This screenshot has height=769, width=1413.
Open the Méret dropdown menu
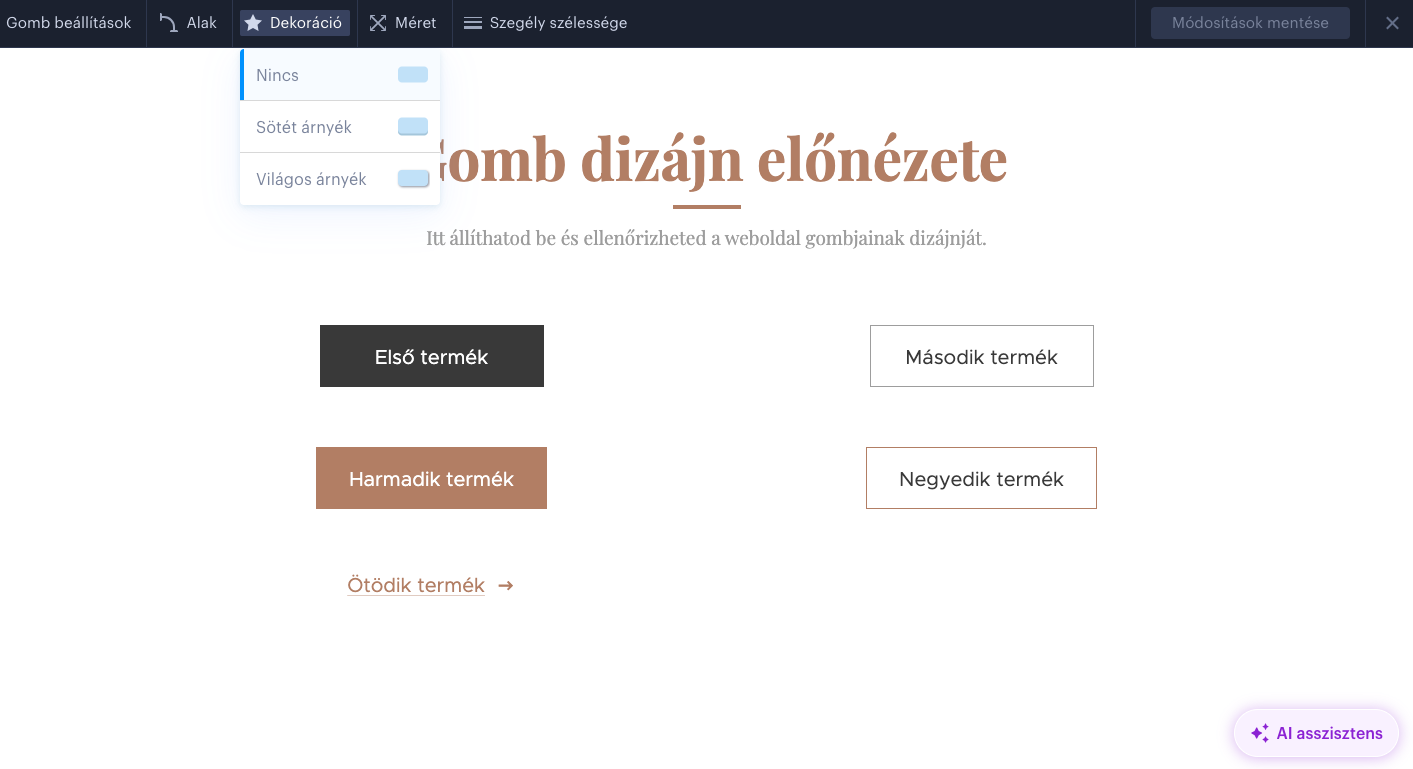(404, 23)
